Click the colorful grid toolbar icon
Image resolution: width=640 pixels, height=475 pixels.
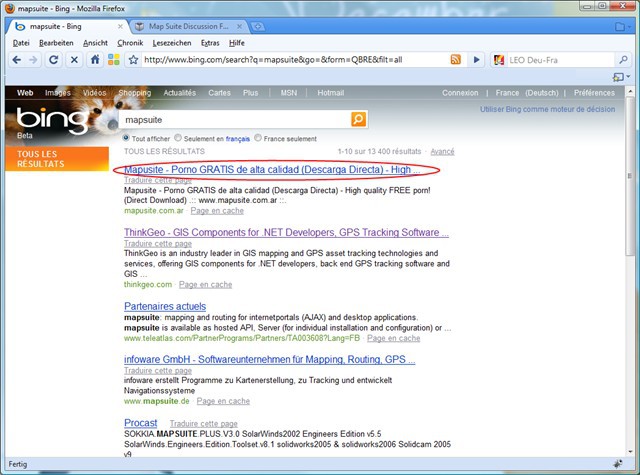[x=114, y=60]
